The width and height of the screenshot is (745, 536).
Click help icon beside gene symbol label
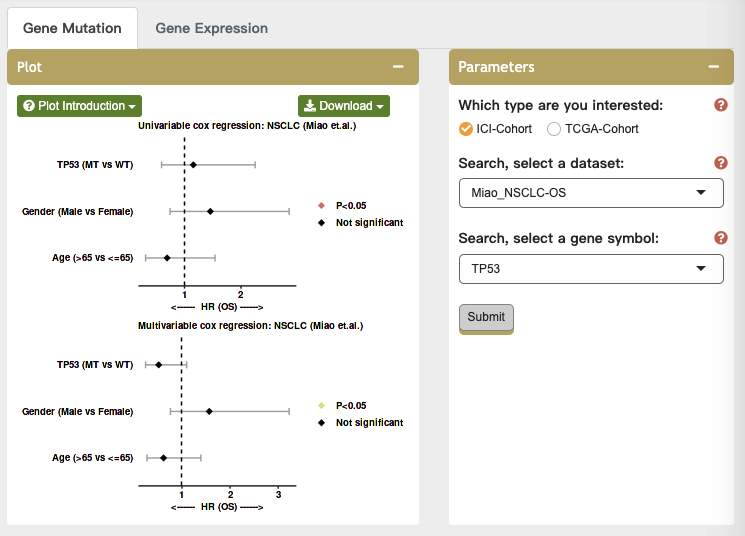tap(720, 238)
